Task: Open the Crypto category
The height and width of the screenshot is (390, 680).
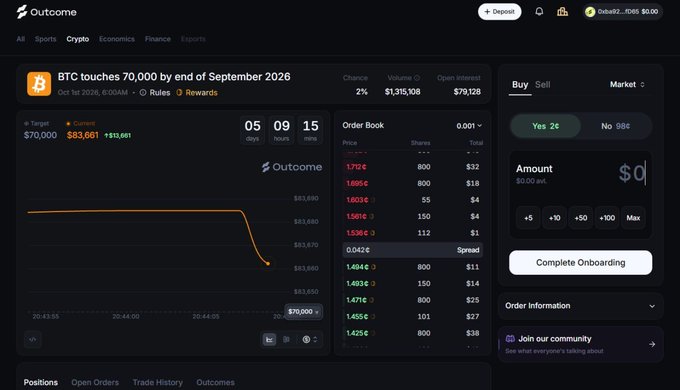Action: 78,39
